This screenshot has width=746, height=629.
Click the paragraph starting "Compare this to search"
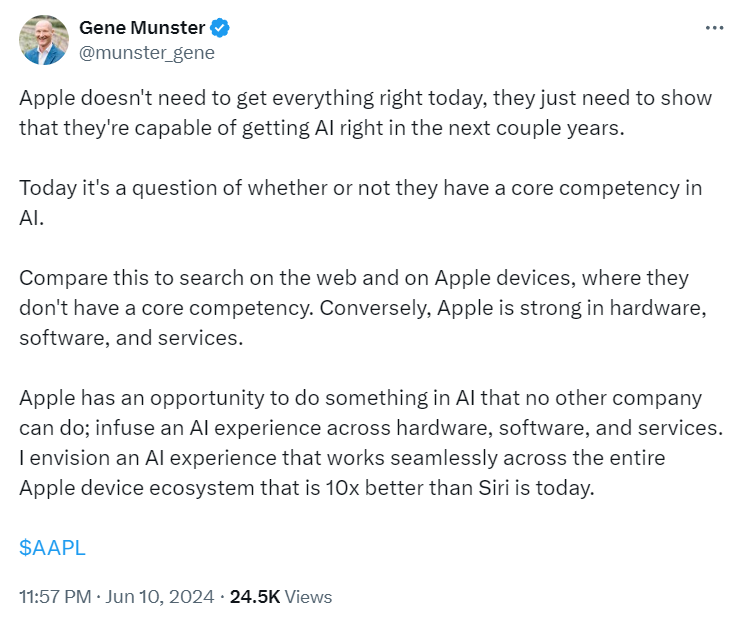[363, 308]
